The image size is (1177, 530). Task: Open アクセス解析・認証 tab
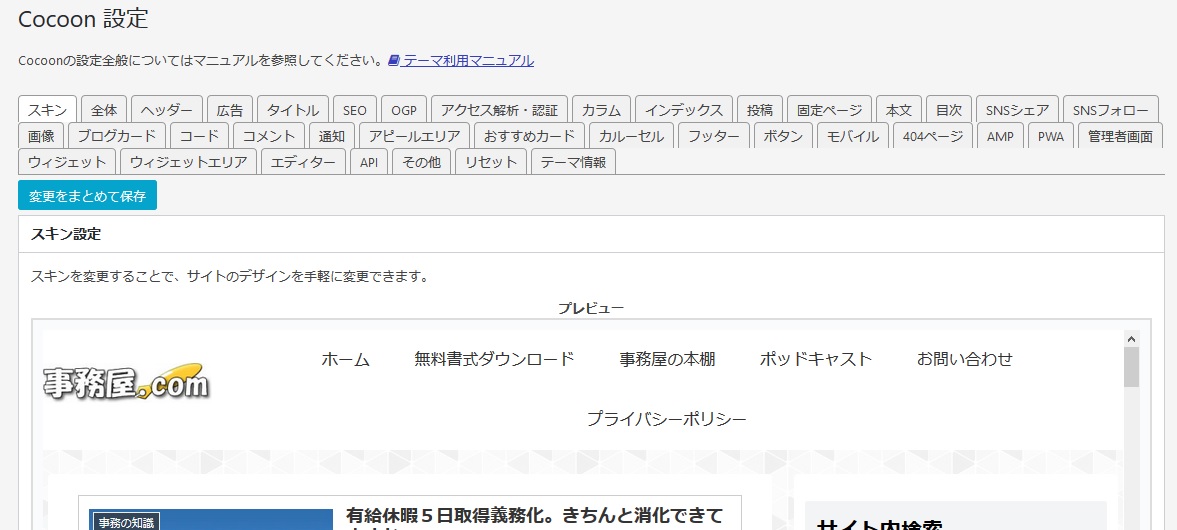[499, 110]
